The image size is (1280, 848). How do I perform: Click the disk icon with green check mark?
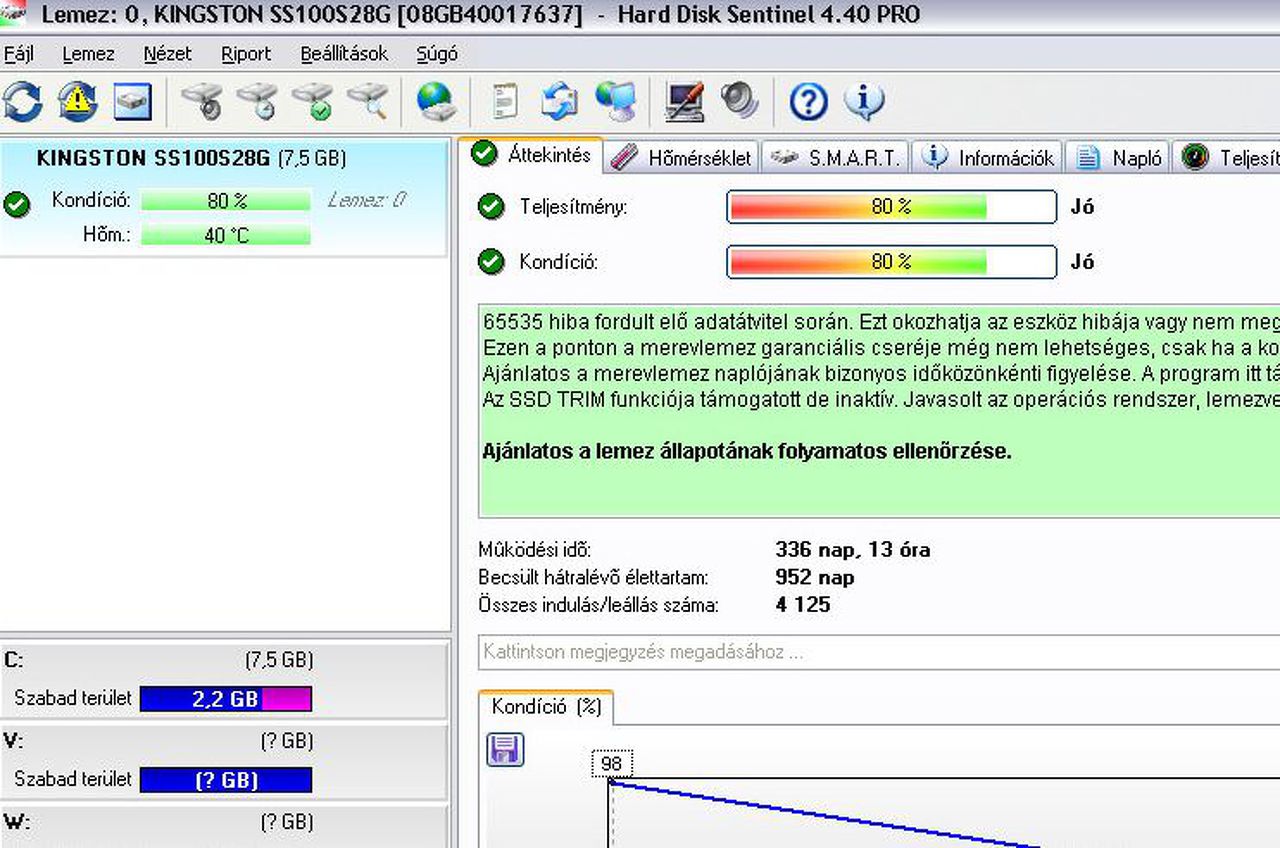pyautogui.click(x=312, y=102)
